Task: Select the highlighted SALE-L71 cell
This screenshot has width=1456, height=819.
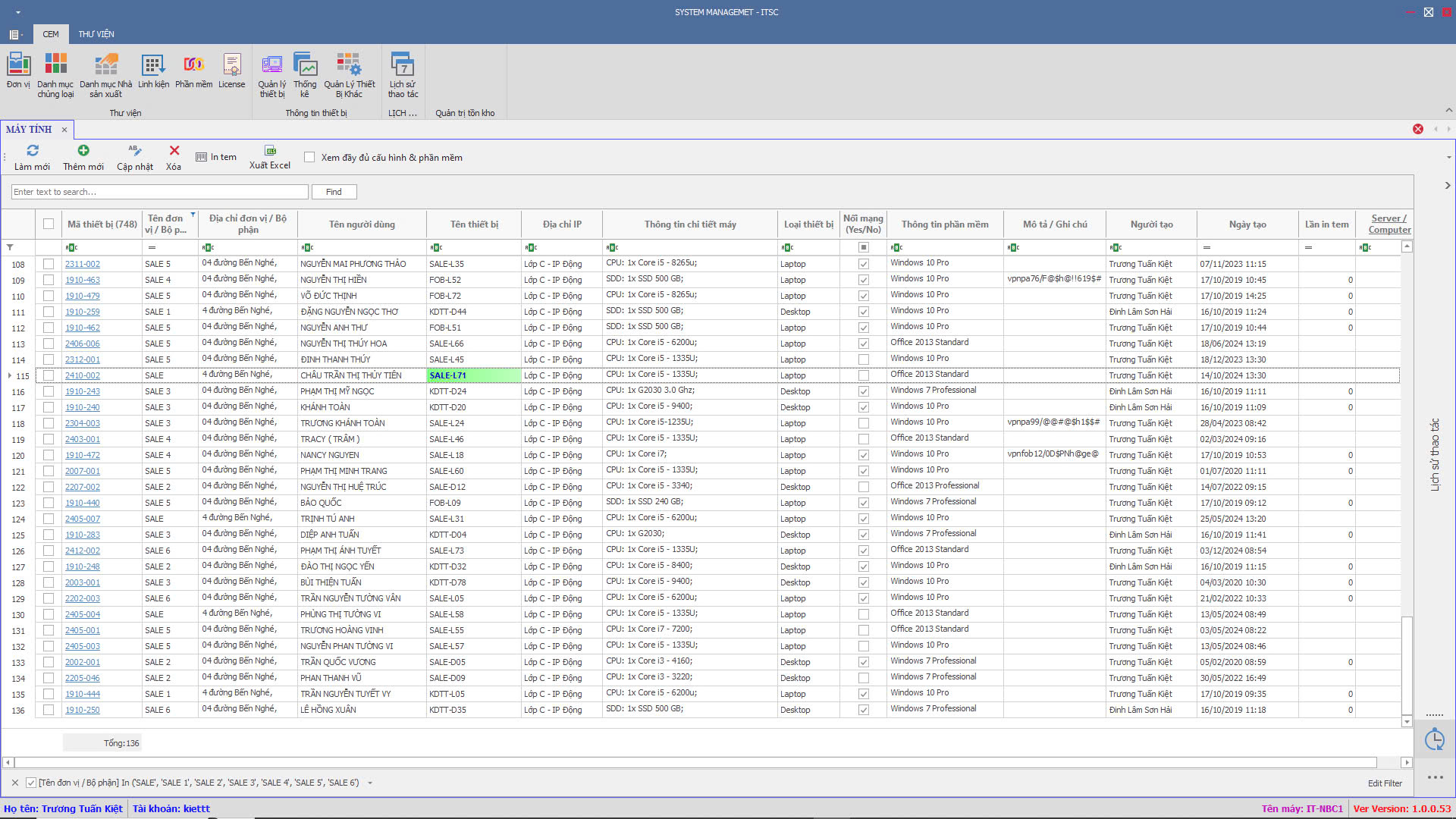Action: tap(474, 375)
